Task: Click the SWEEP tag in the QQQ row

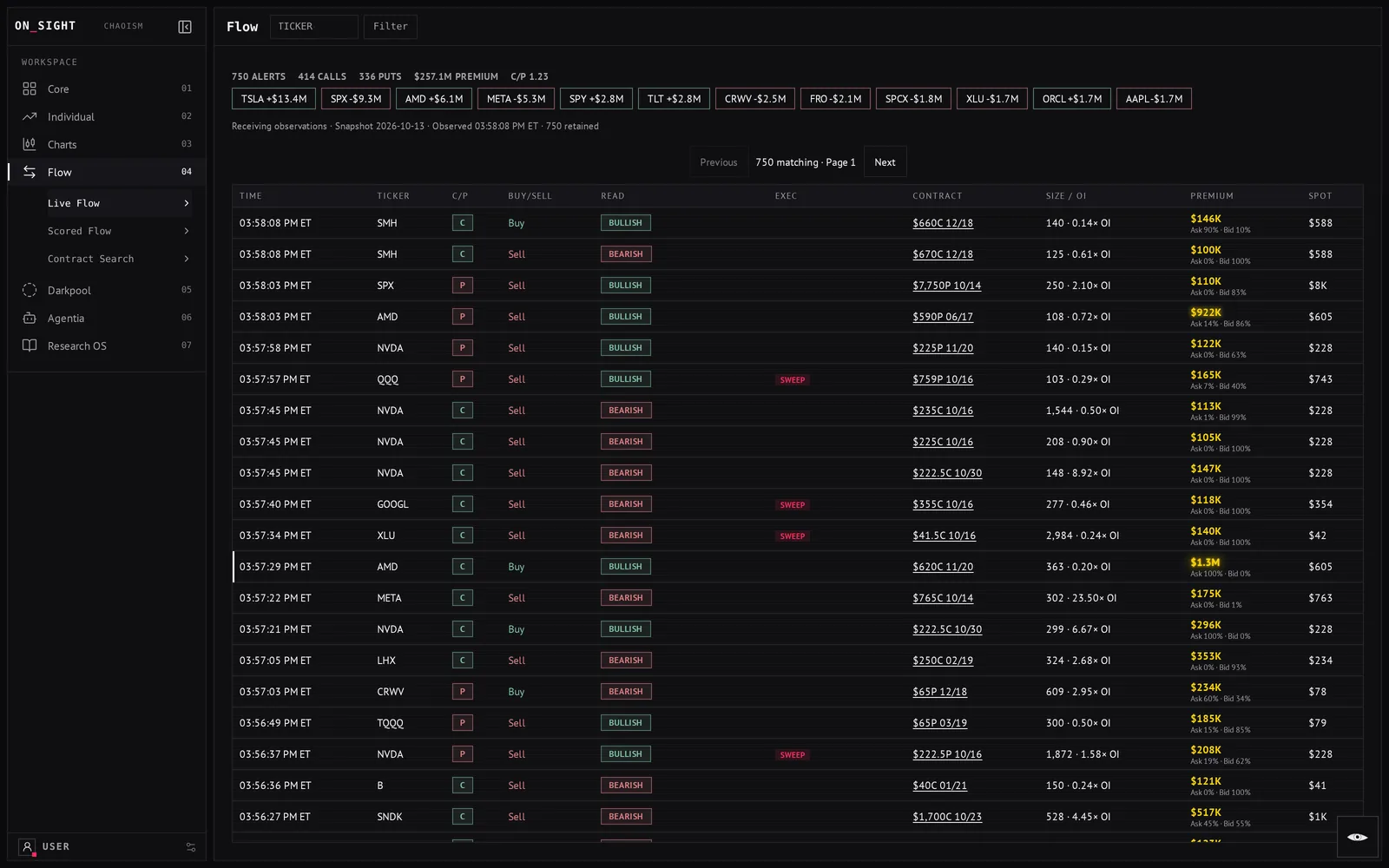Action: pyautogui.click(x=793, y=380)
